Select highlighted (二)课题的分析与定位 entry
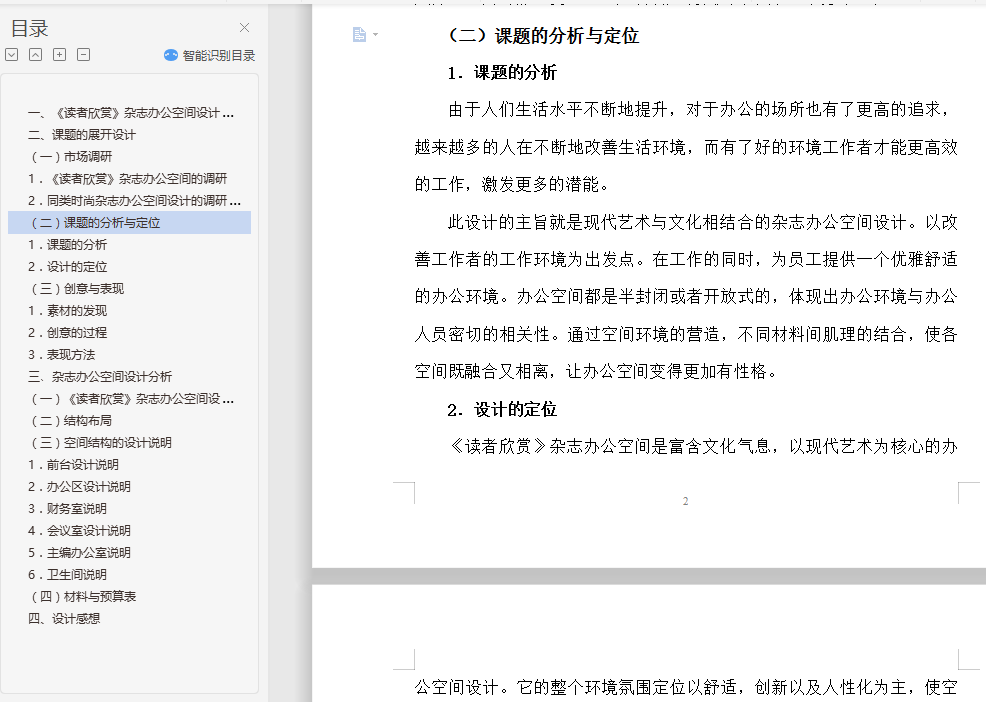This screenshot has width=986, height=702. pyautogui.click(x=130, y=223)
